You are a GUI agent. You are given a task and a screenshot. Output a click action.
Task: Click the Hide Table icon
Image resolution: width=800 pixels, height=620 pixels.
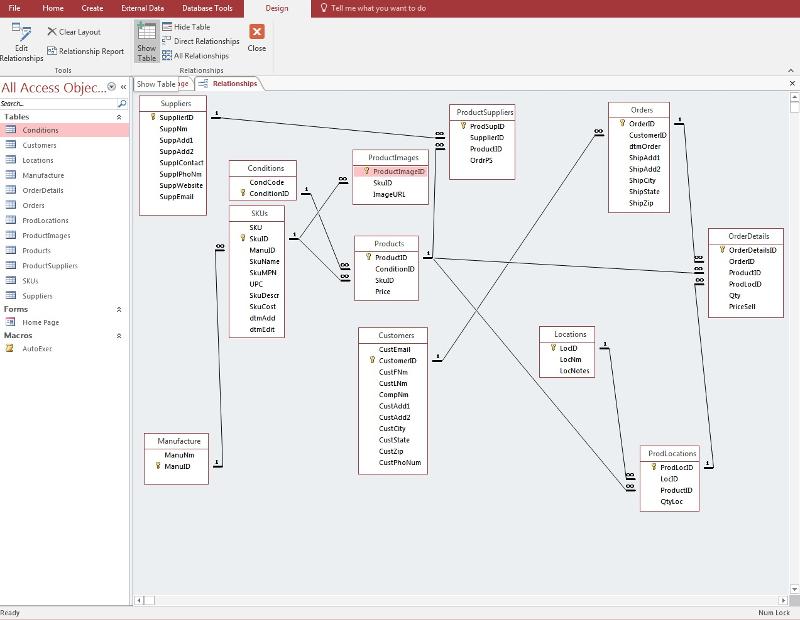click(x=167, y=27)
